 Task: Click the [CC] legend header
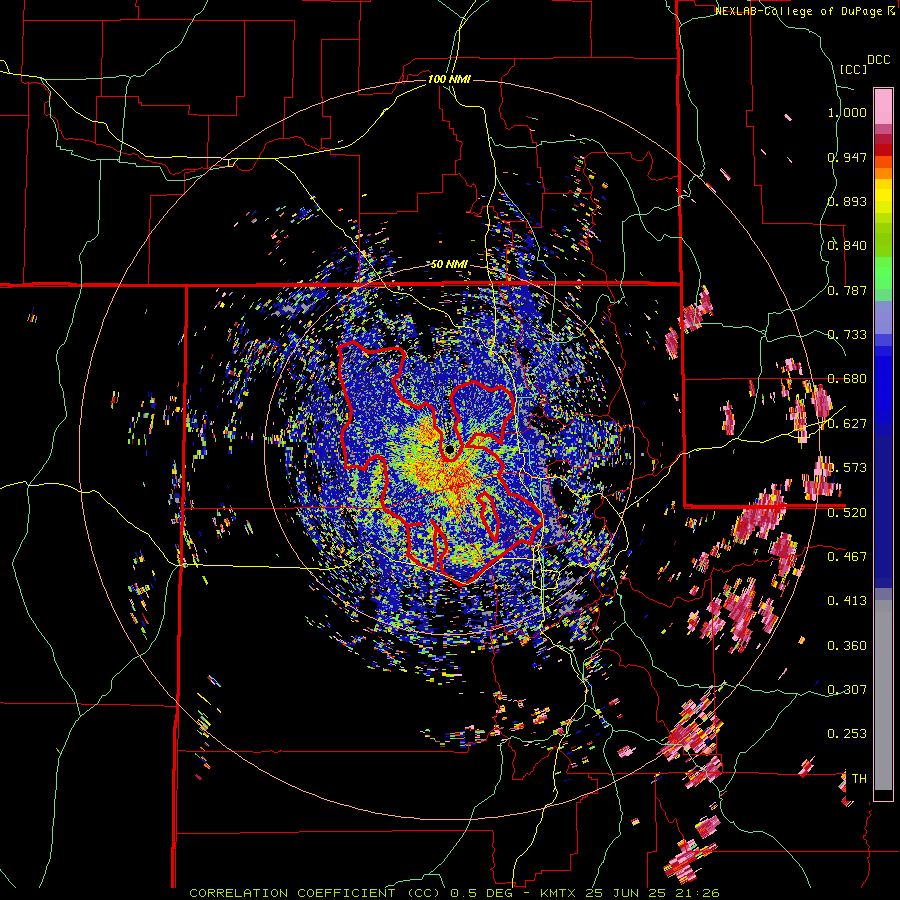coord(854,69)
